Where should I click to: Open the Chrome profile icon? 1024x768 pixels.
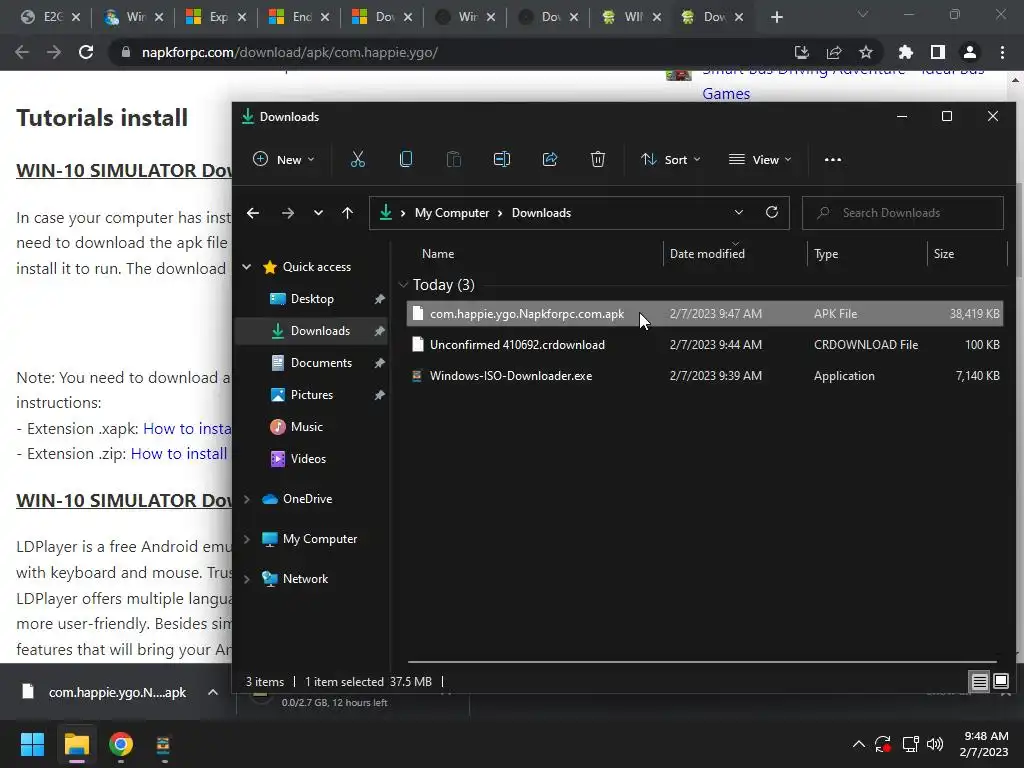tap(970, 52)
